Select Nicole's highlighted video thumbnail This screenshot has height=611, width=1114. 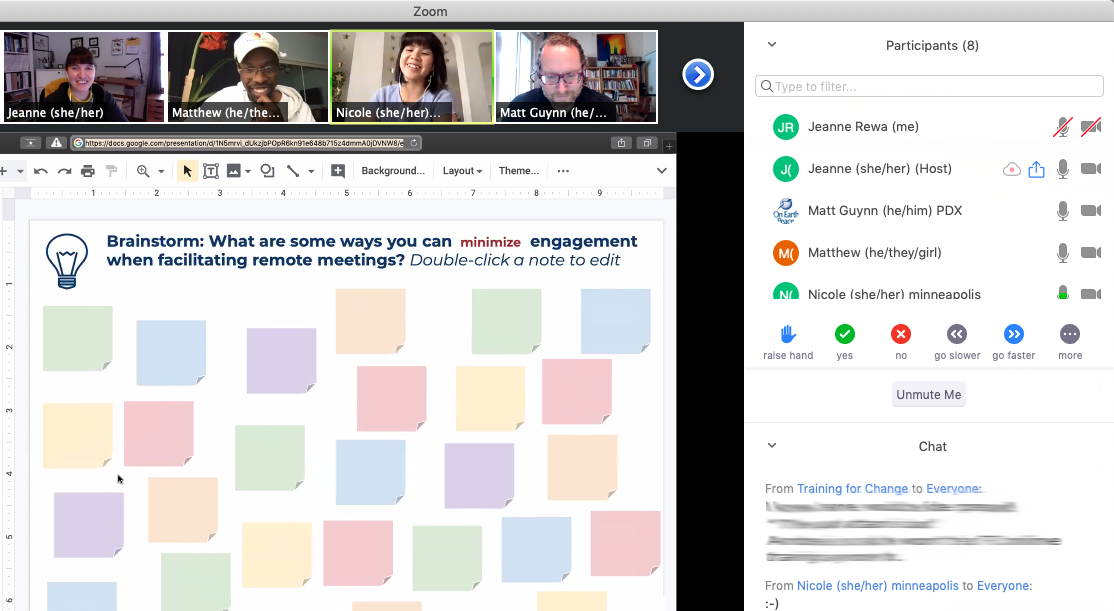[x=412, y=77]
